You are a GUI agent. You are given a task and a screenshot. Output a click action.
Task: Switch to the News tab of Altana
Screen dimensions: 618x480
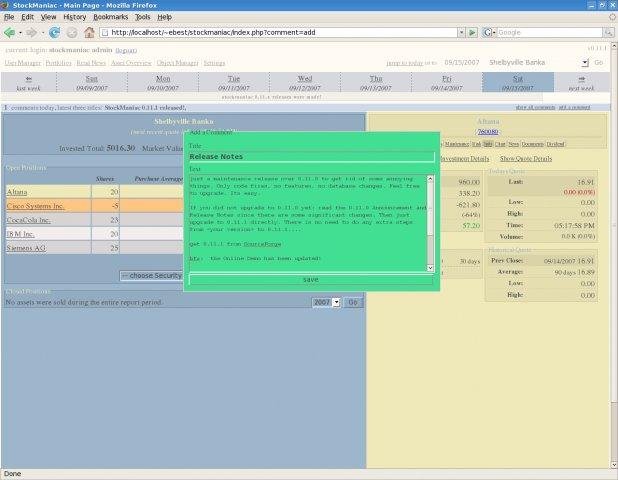[x=513, y=144]
